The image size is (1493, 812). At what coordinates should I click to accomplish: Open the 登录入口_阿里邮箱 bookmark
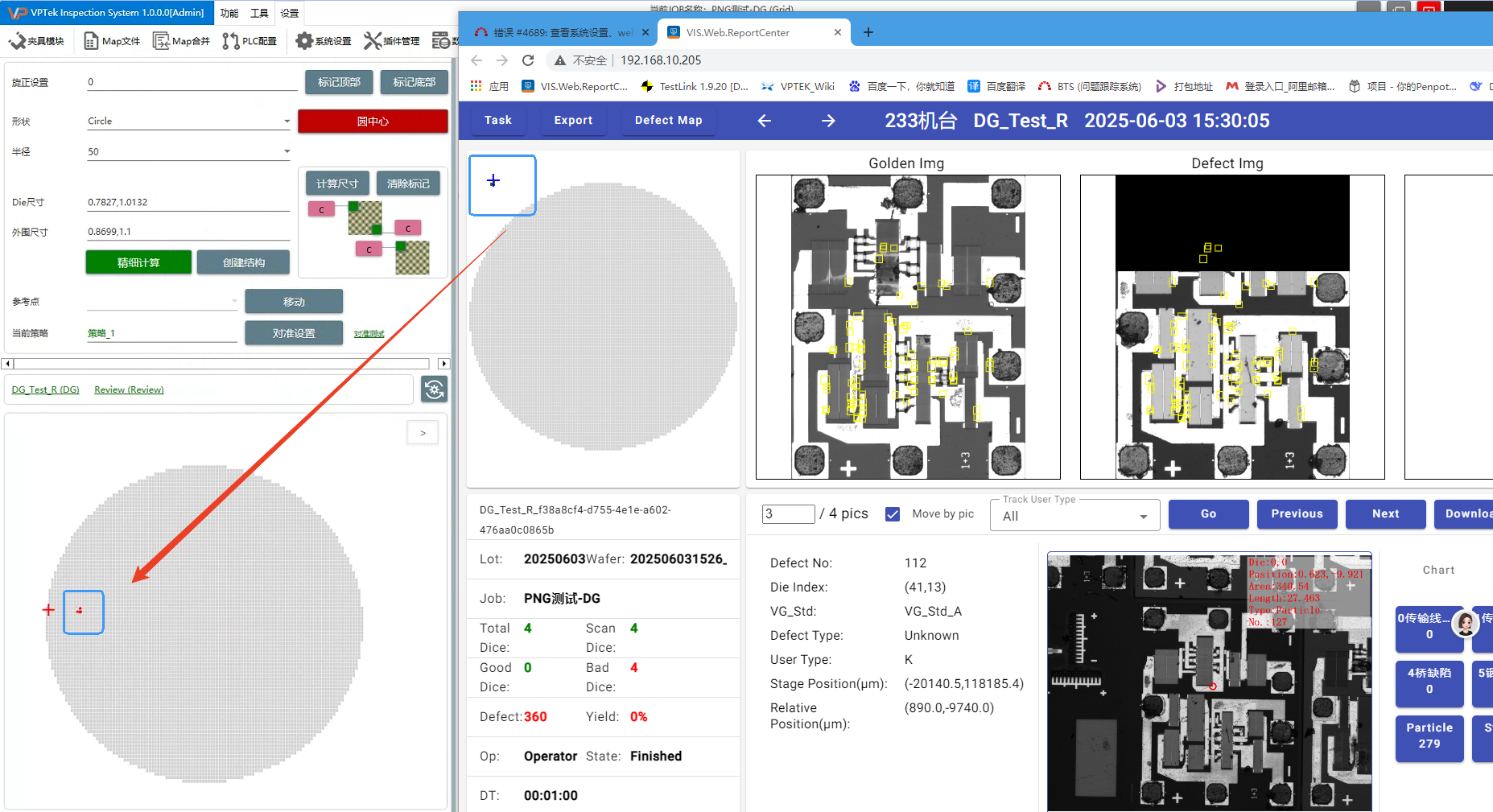tap(1280, 86)
